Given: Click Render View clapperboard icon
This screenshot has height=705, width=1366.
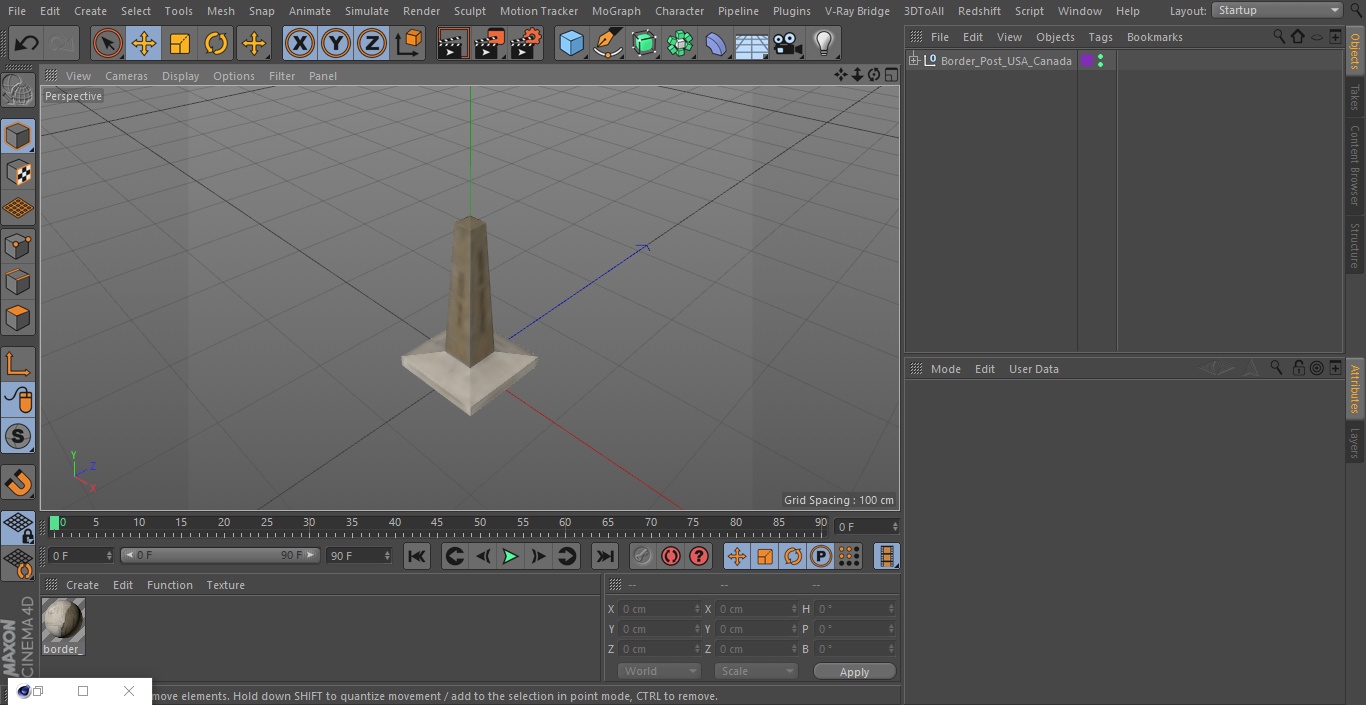Looking at the screenshot, I should [x=453, y=43].
